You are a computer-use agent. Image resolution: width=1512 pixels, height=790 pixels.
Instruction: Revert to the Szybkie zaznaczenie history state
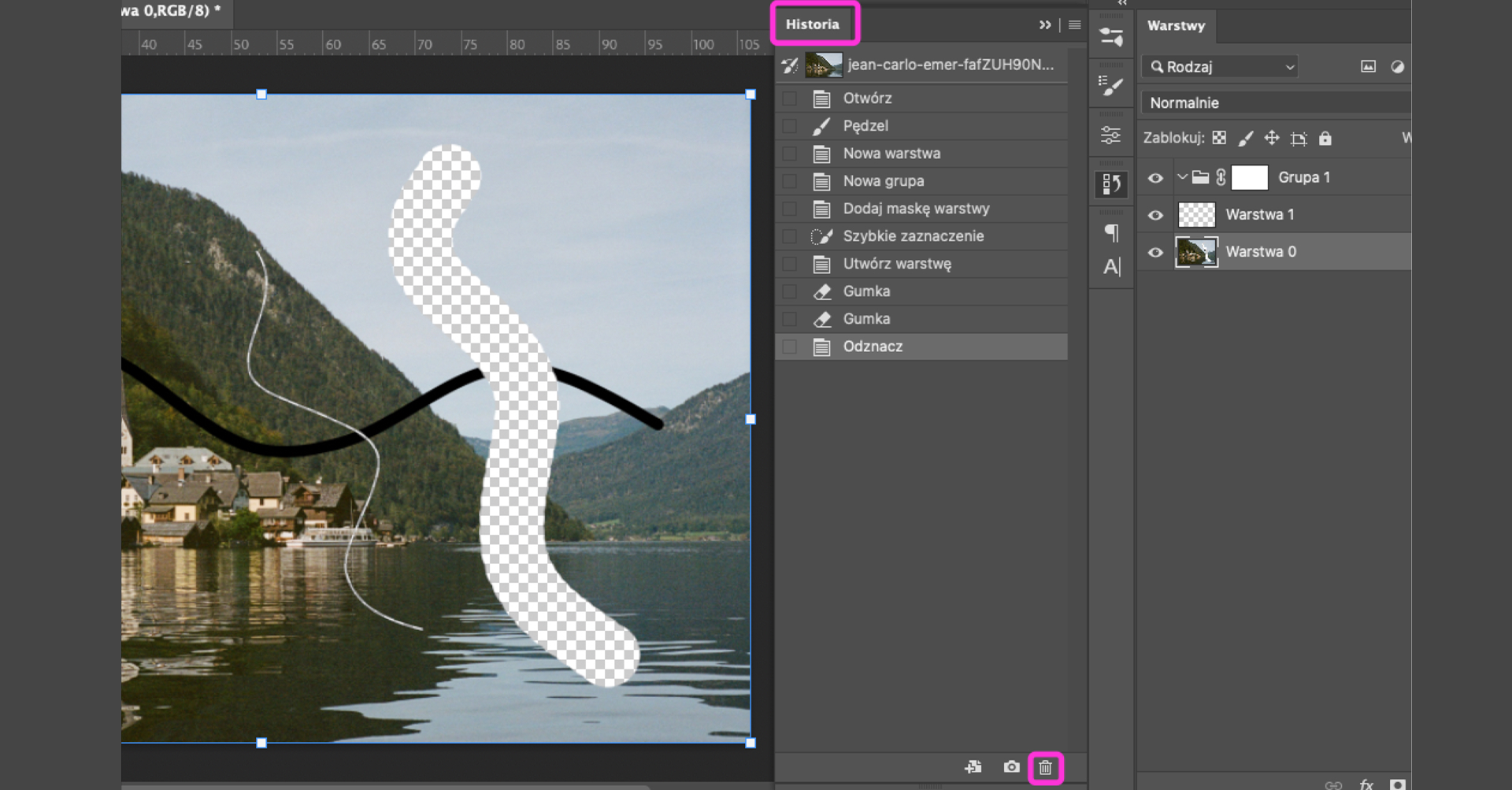913,236
